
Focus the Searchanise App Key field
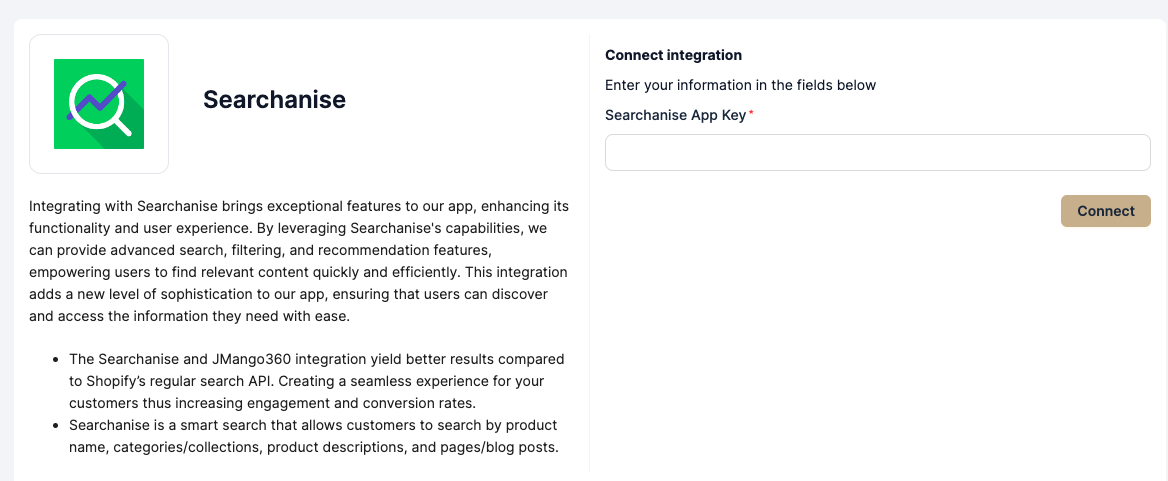pos(877,153)
